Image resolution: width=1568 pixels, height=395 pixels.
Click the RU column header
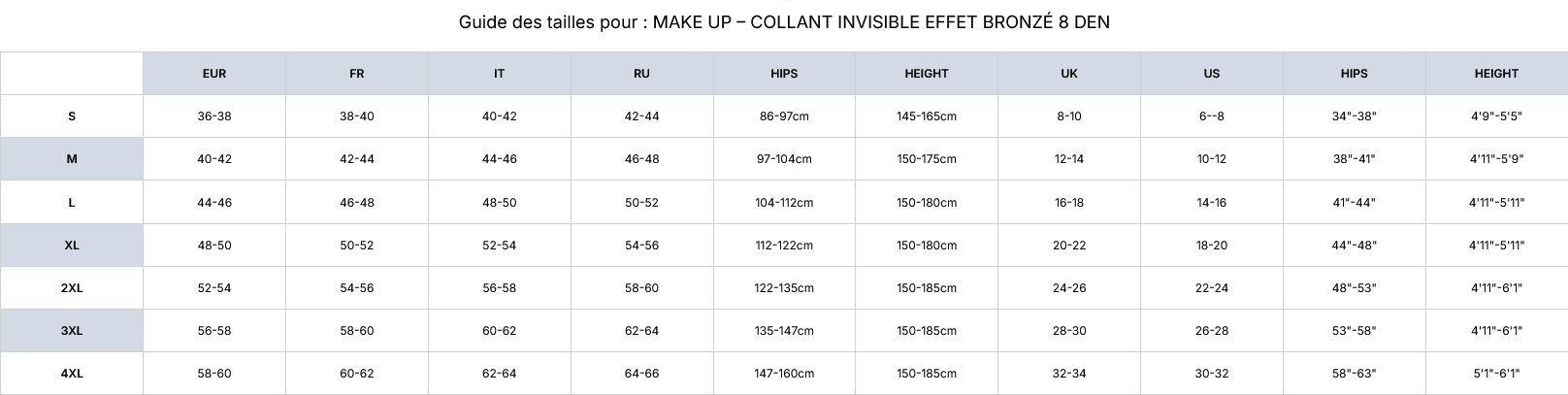click(641, 74)
